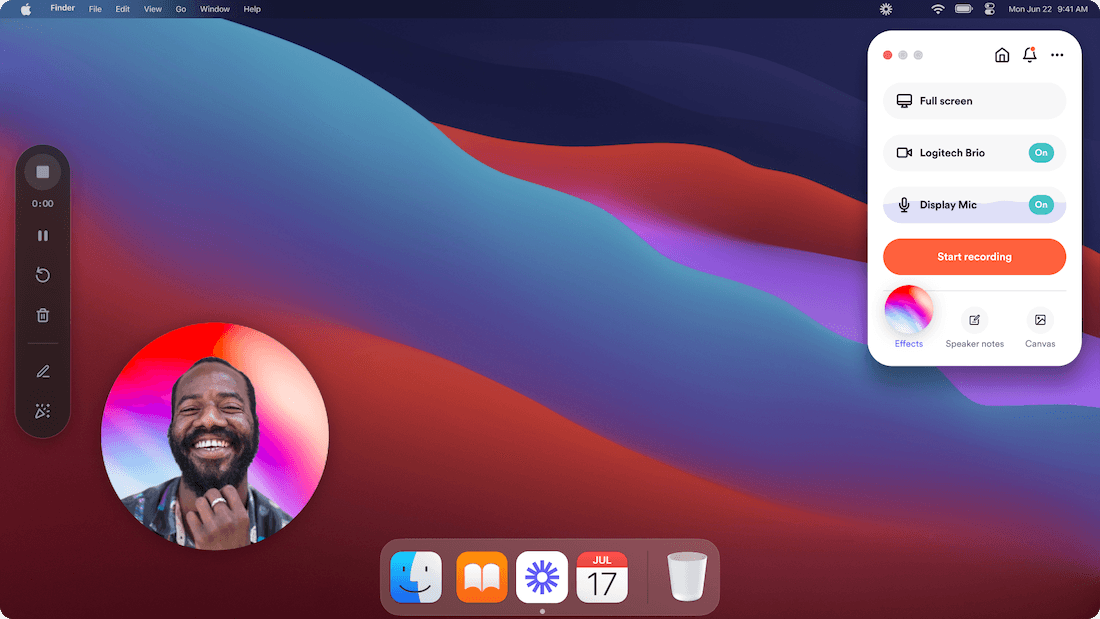Pause the recording

click(x=43, y=236)
